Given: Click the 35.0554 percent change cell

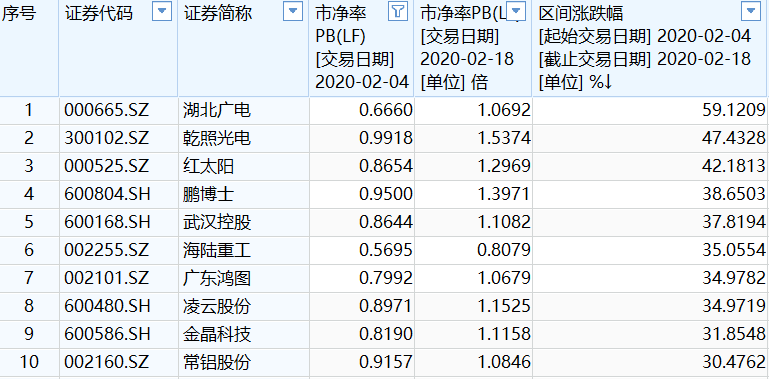Looking at the screenshot, I should (650, 250).
